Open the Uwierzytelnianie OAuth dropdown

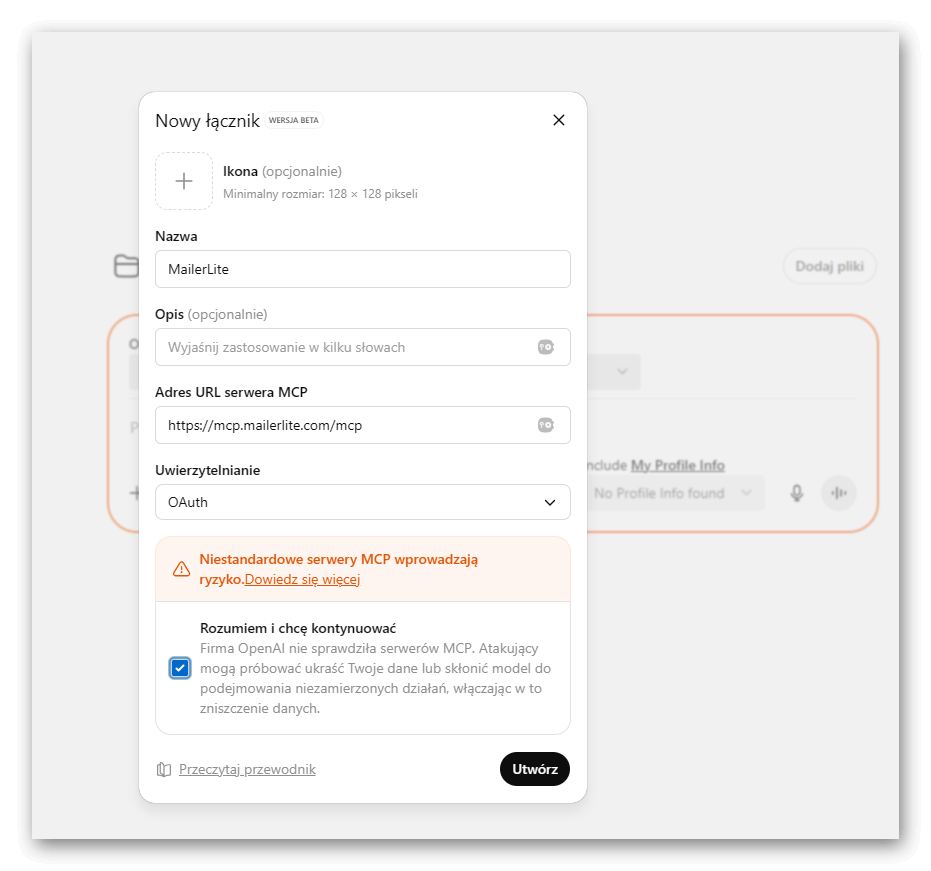(x=363, y=502)
